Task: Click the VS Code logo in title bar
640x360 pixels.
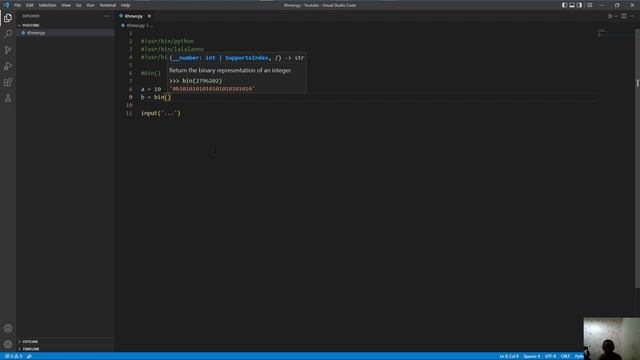Action: click(x=6, y=5)
